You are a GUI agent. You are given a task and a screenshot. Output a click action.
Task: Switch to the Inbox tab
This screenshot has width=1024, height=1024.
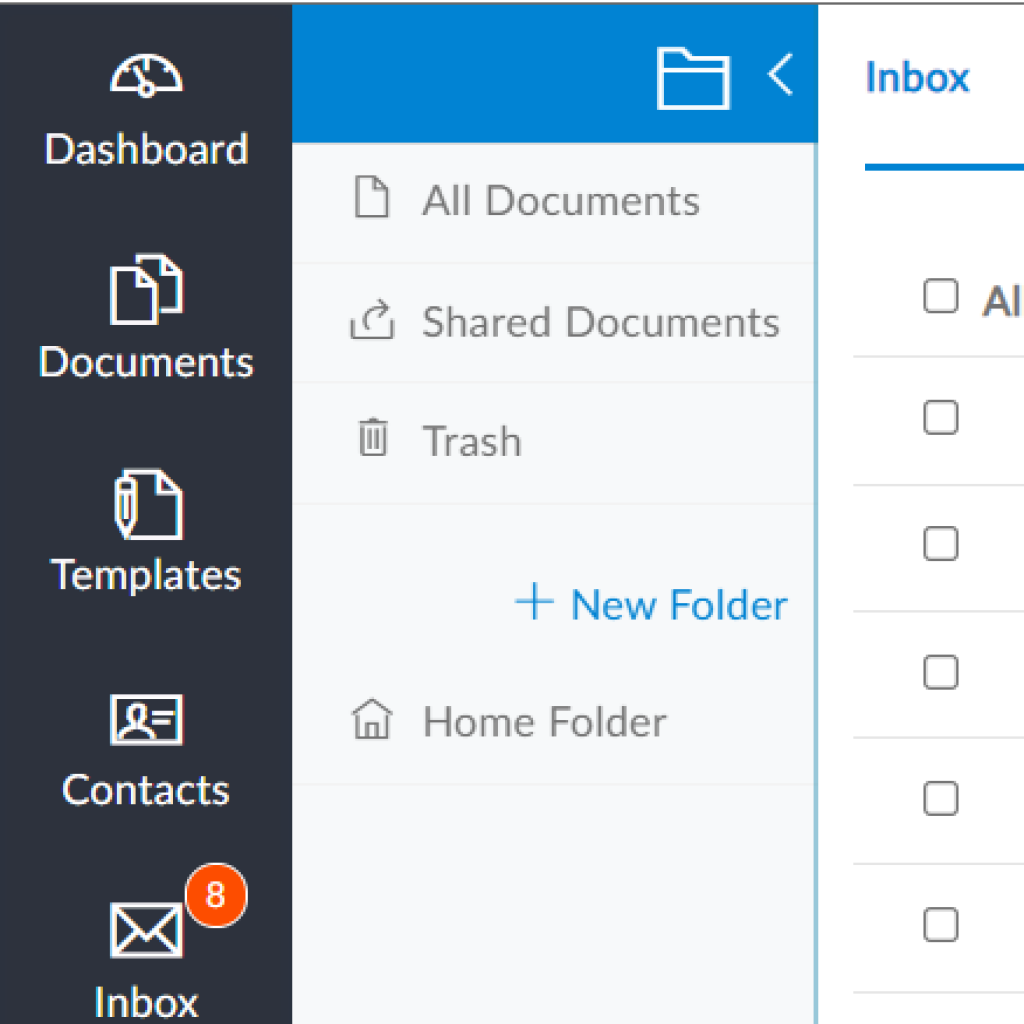click(x=917, y=77)
